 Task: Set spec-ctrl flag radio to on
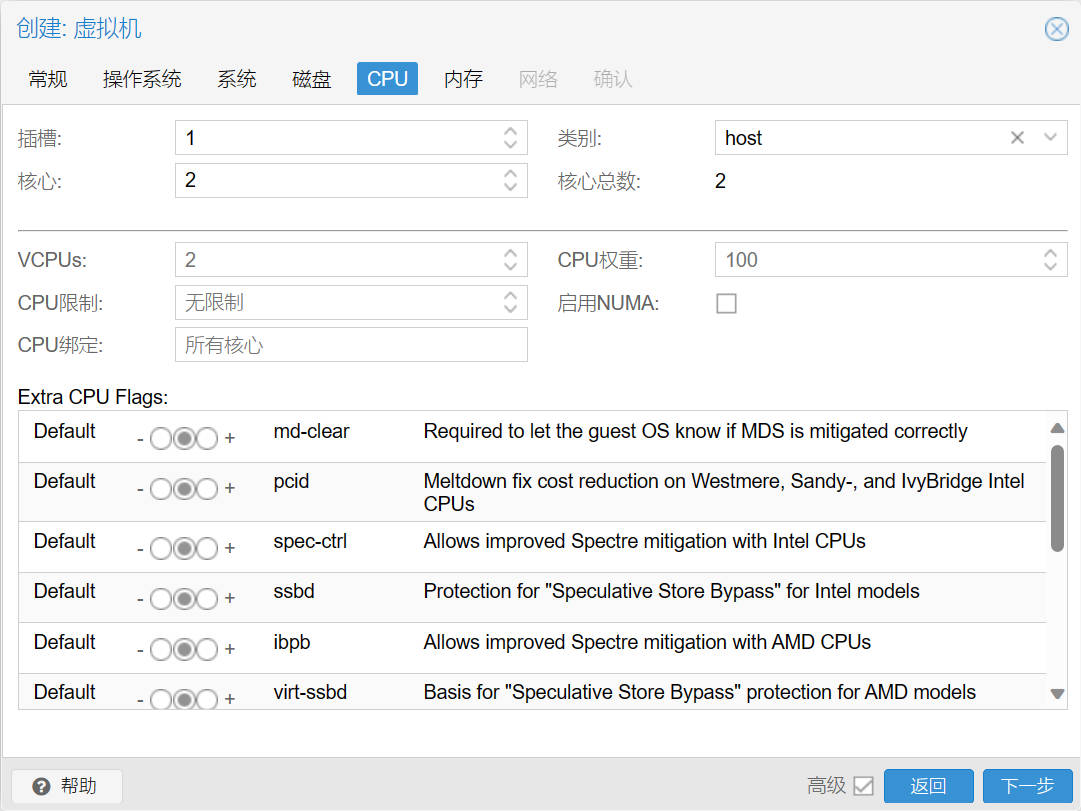[207, 549]
